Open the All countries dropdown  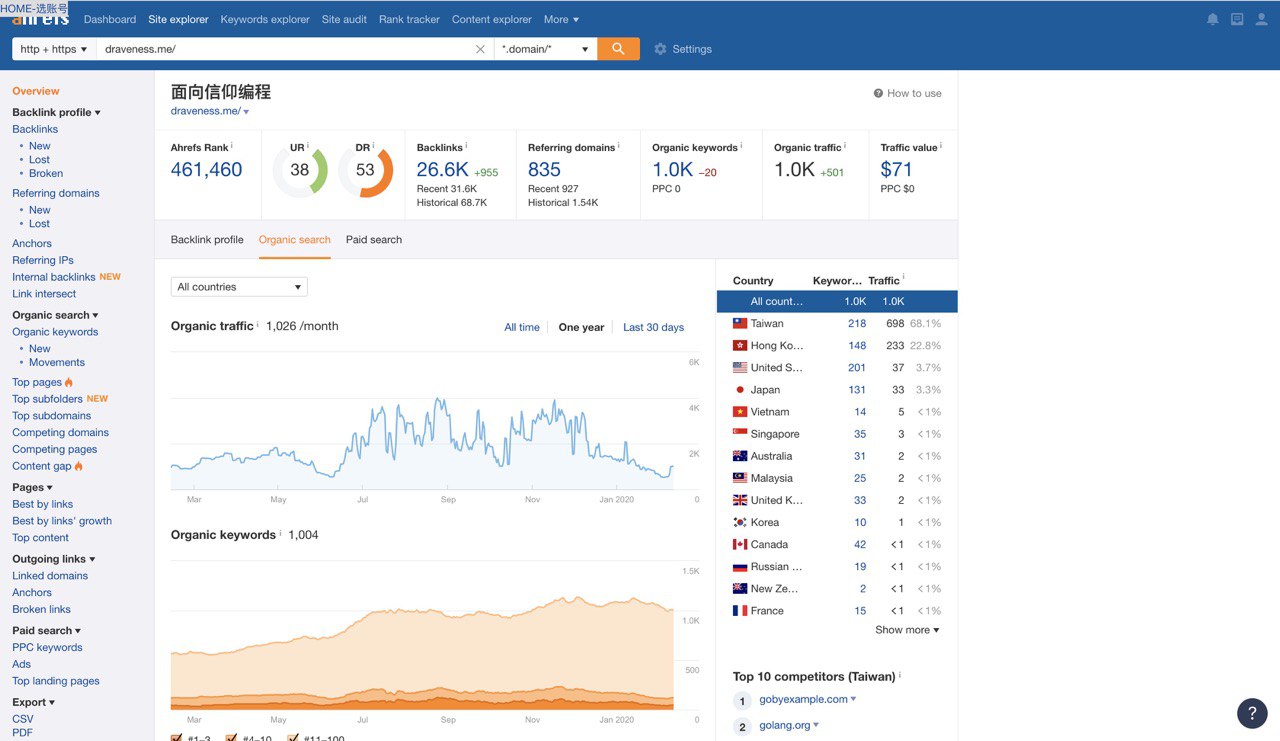[x=239, y=287]
